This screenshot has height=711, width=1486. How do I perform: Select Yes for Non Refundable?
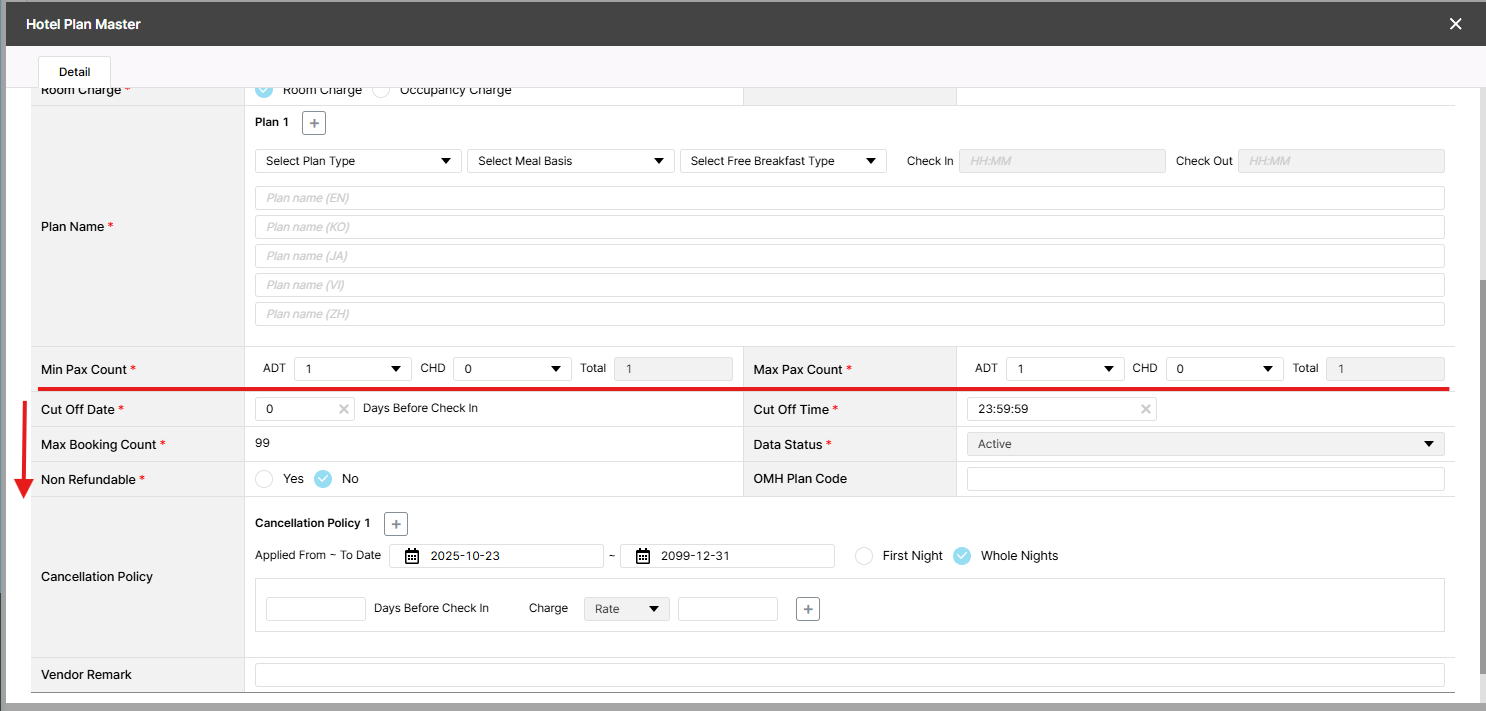[264, 479]
